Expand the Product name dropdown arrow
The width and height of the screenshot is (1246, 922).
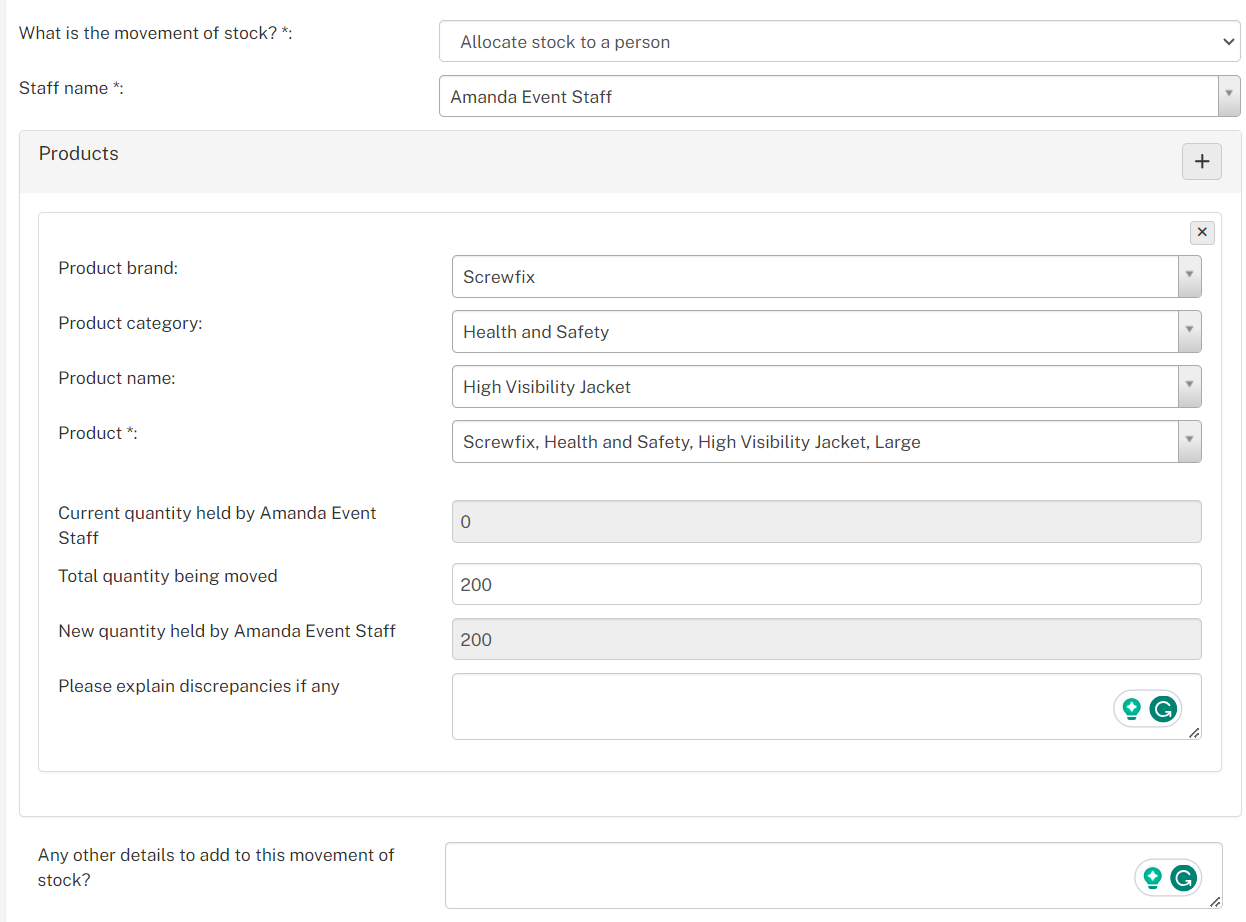click(1189, 386)
